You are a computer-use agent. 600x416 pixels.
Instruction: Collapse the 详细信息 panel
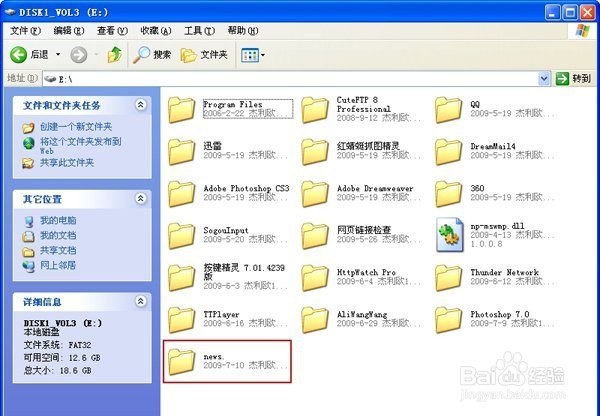[140, 302]
